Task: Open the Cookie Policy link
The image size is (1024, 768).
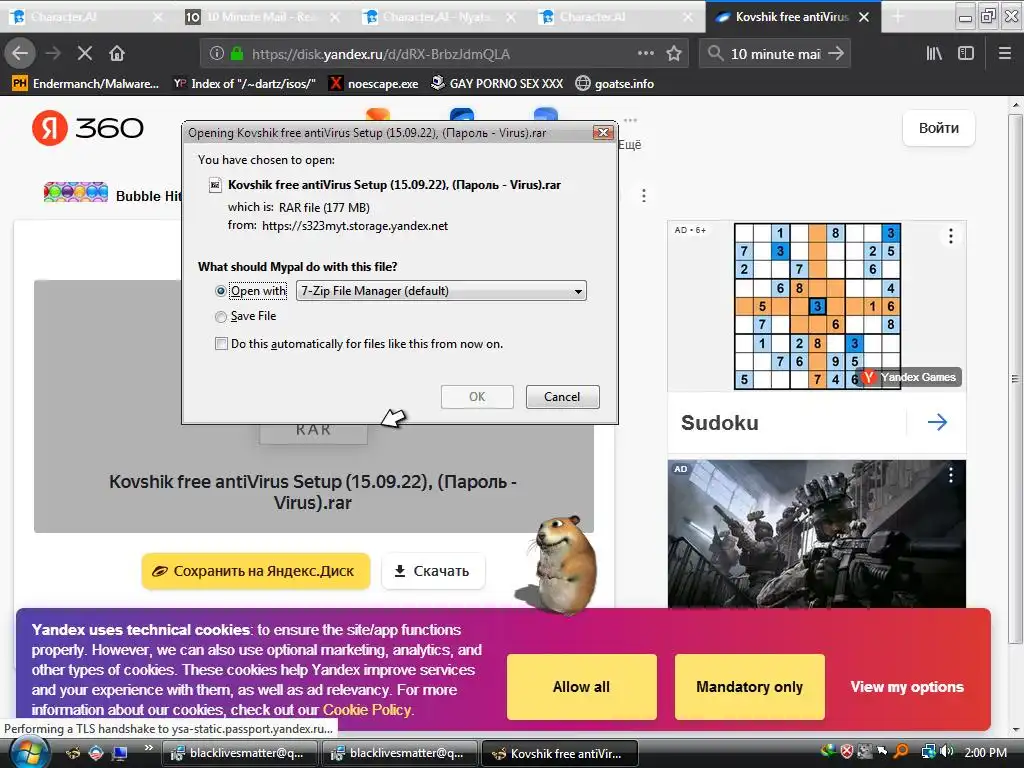Action: pos(367,710)
